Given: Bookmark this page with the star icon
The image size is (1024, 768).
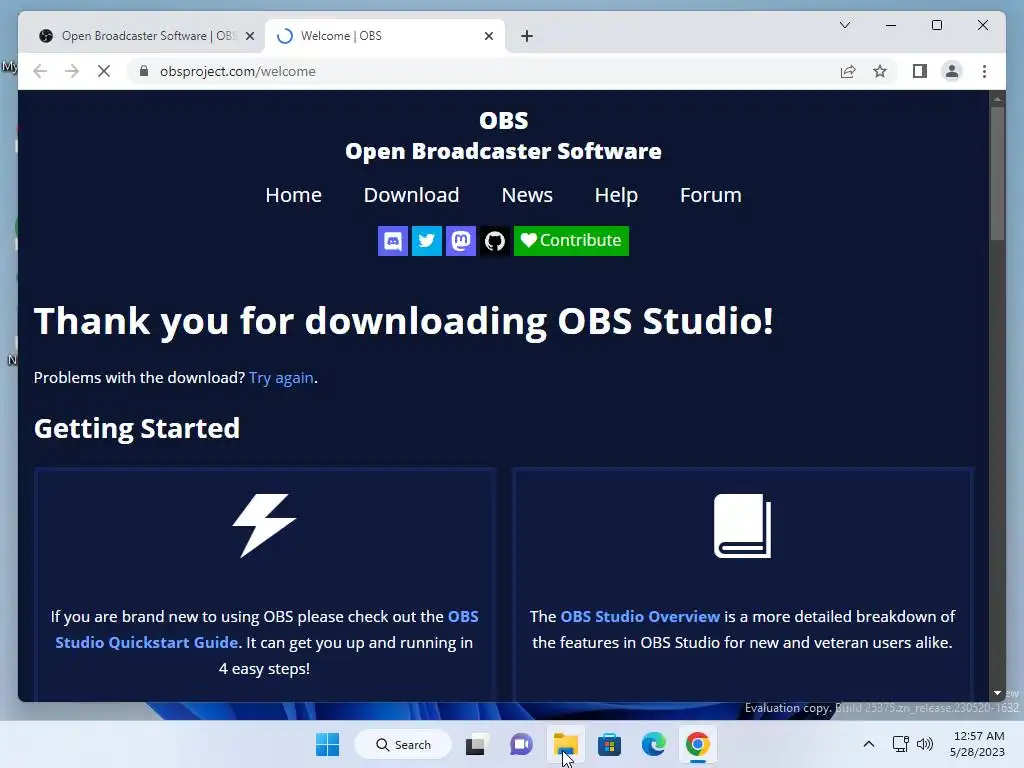Looking at the screenshot, I should 880,71.
